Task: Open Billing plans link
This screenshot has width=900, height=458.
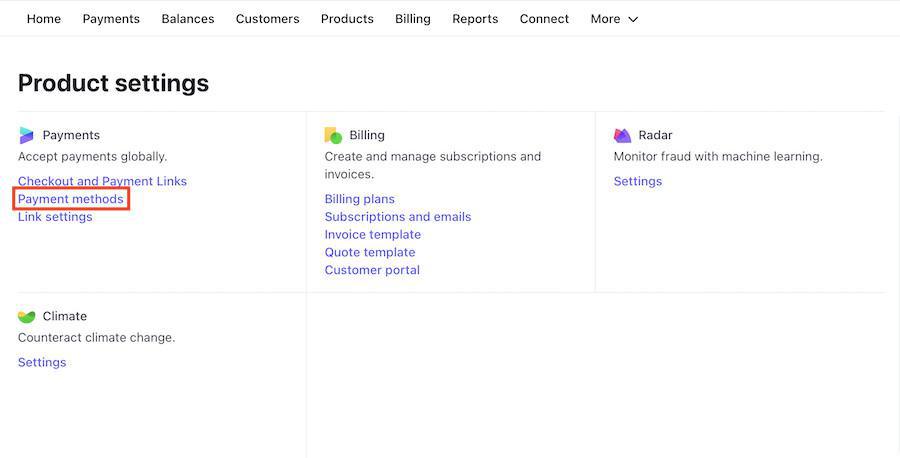Action: tap(359, 199)
